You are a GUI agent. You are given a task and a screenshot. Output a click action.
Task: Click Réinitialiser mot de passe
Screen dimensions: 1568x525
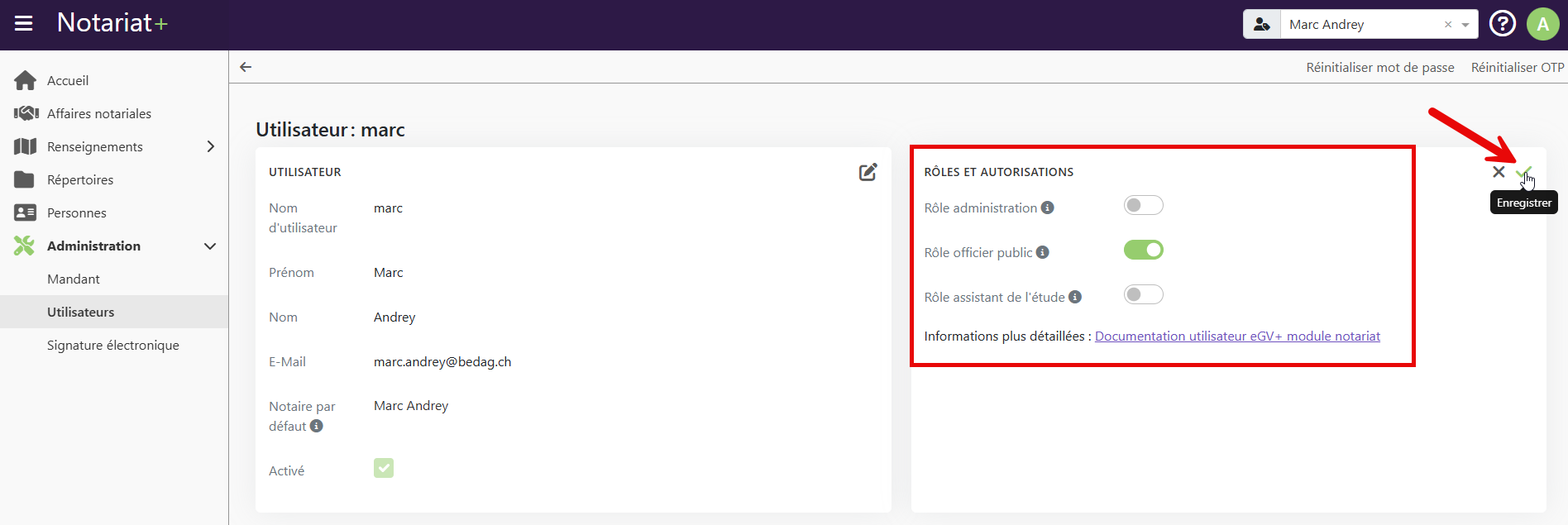1379,67
